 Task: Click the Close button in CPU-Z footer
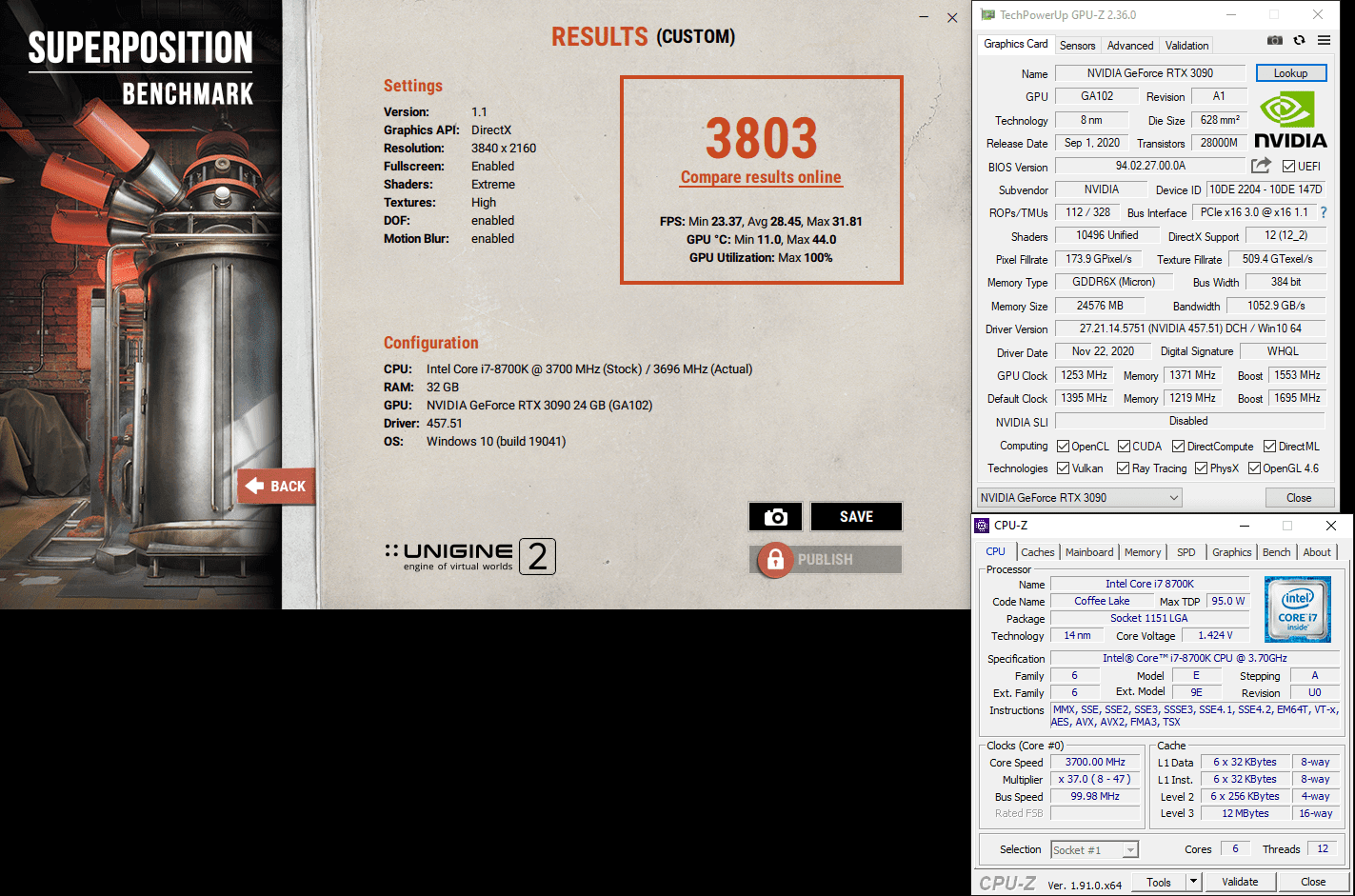(1313, 882)
